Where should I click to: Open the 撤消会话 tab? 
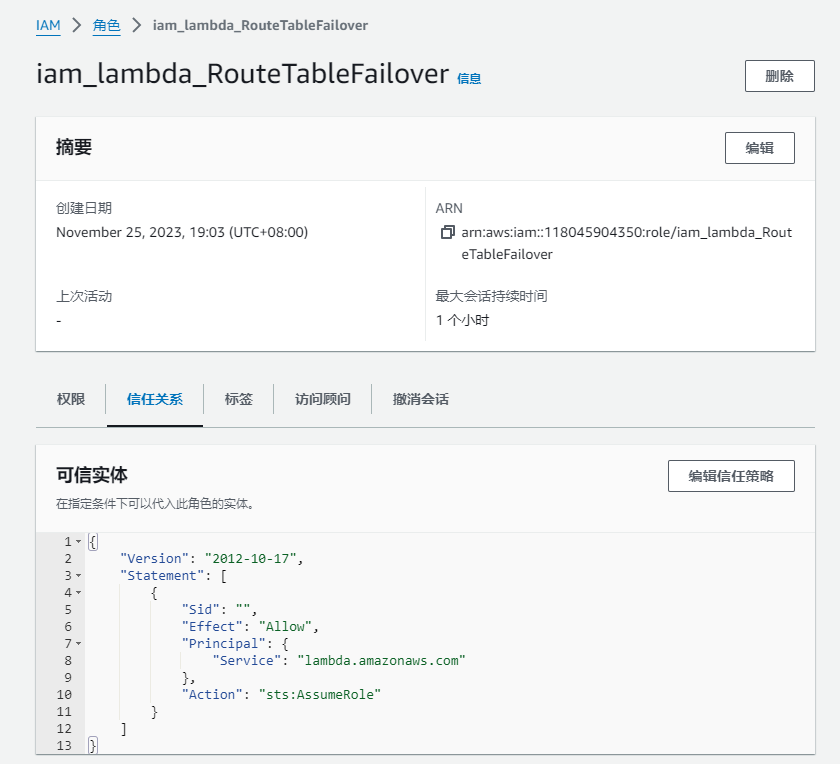click(421, 399)
